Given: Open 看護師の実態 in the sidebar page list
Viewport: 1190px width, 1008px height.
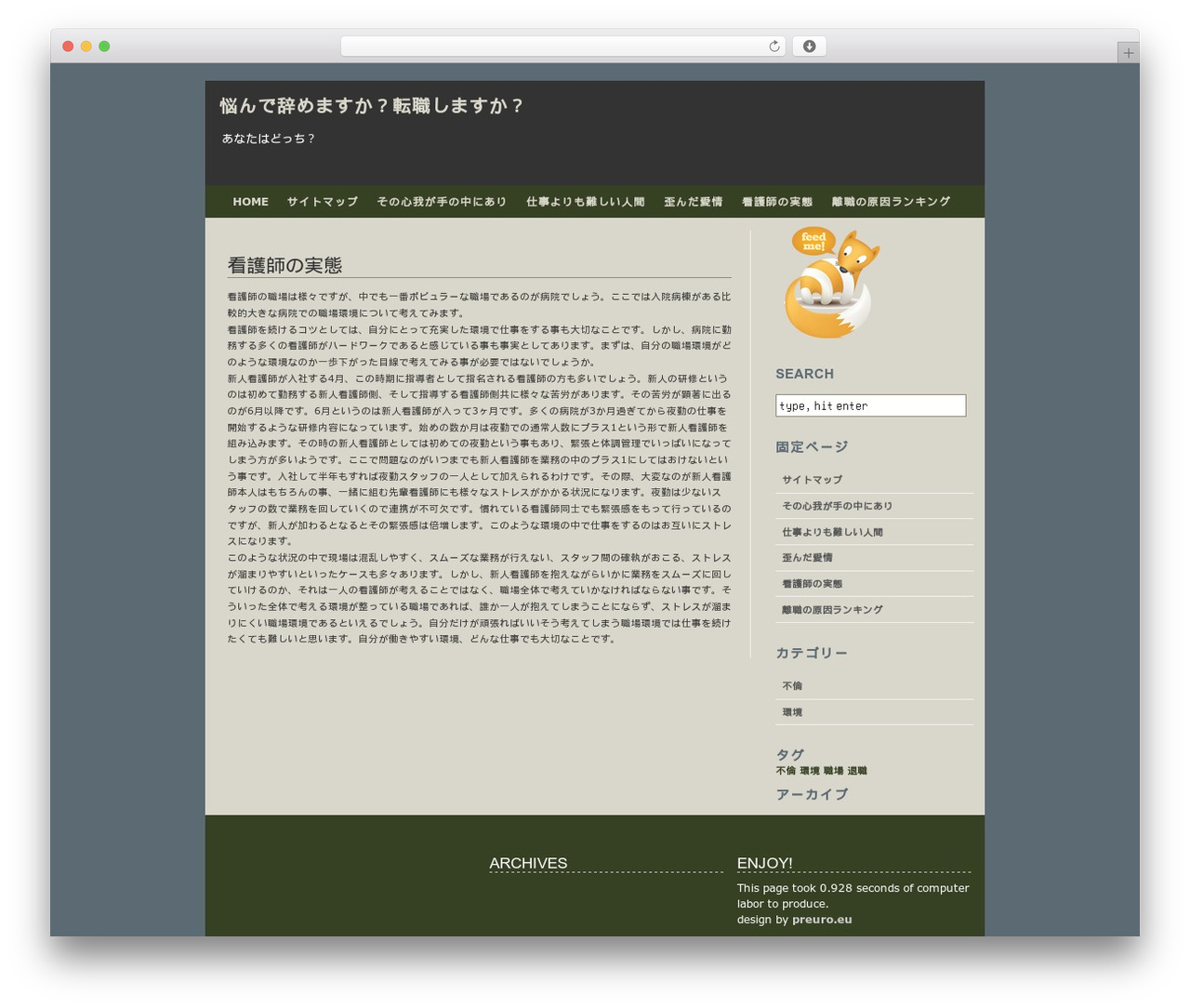Looking at the screenshot, I should [x=812, y=584].
